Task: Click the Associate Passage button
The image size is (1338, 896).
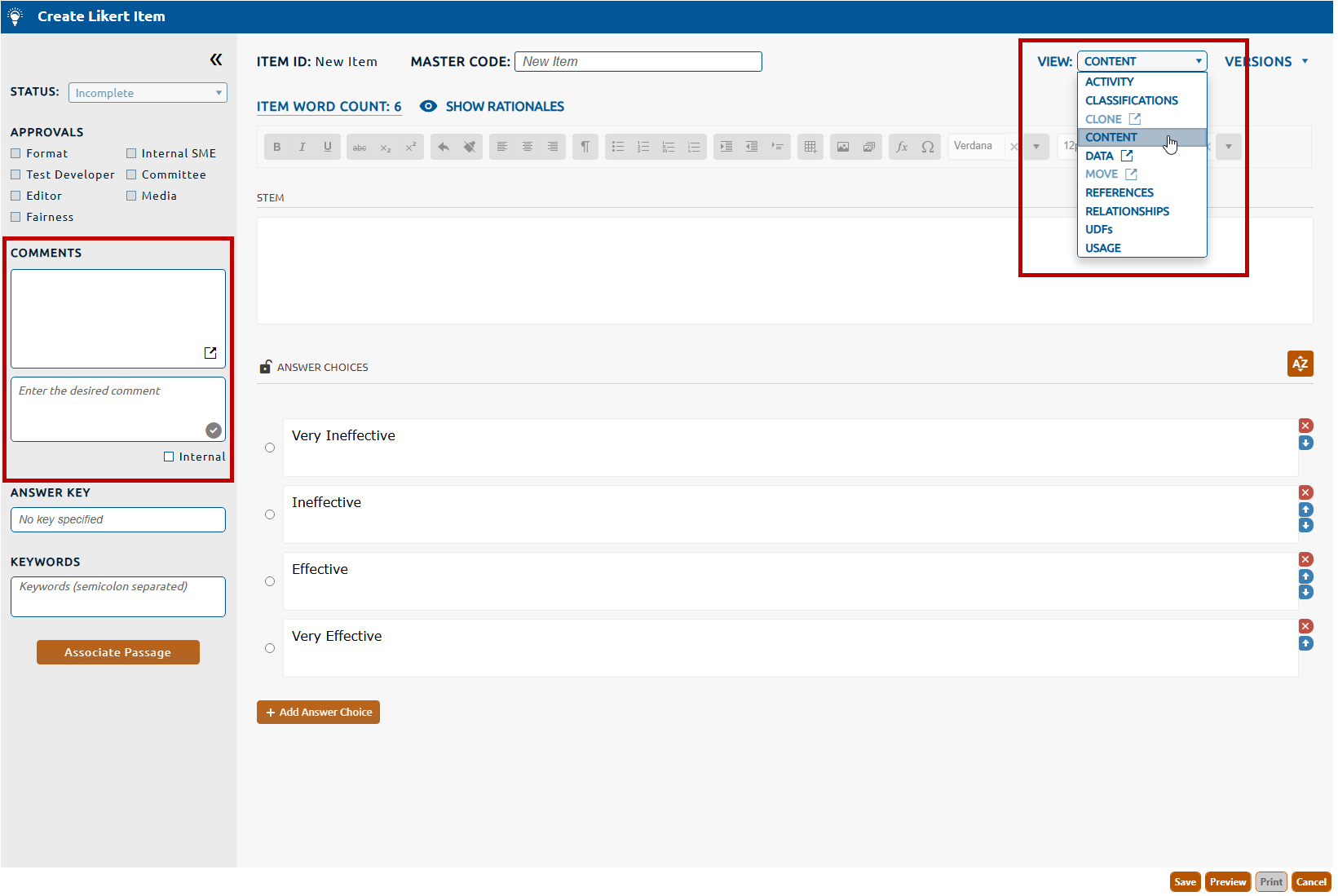Action: [x=118, y=652]
